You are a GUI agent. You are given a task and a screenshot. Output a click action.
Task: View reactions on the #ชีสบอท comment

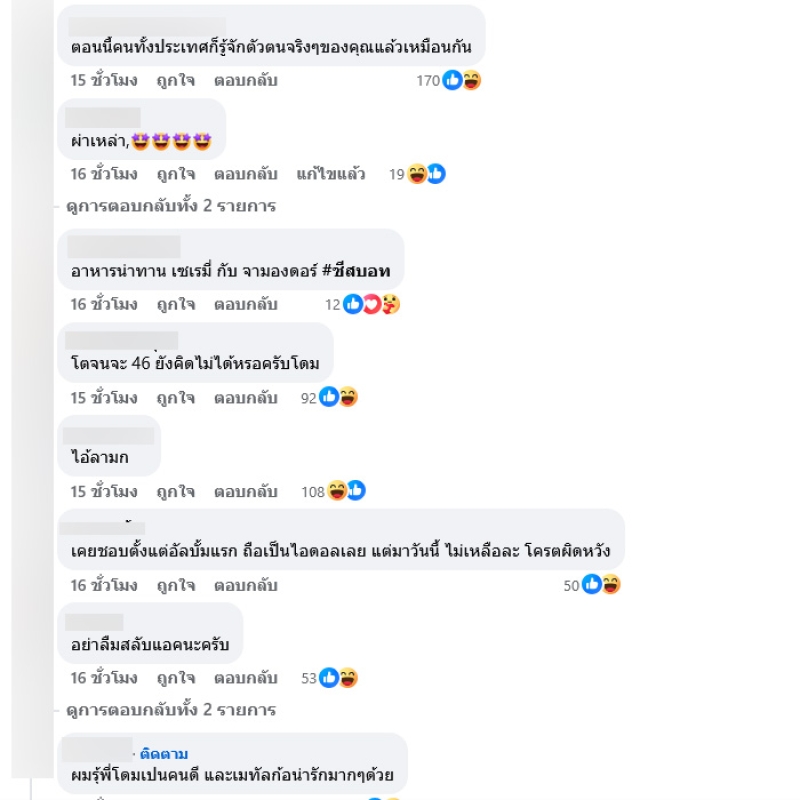[x=371, y=304]
